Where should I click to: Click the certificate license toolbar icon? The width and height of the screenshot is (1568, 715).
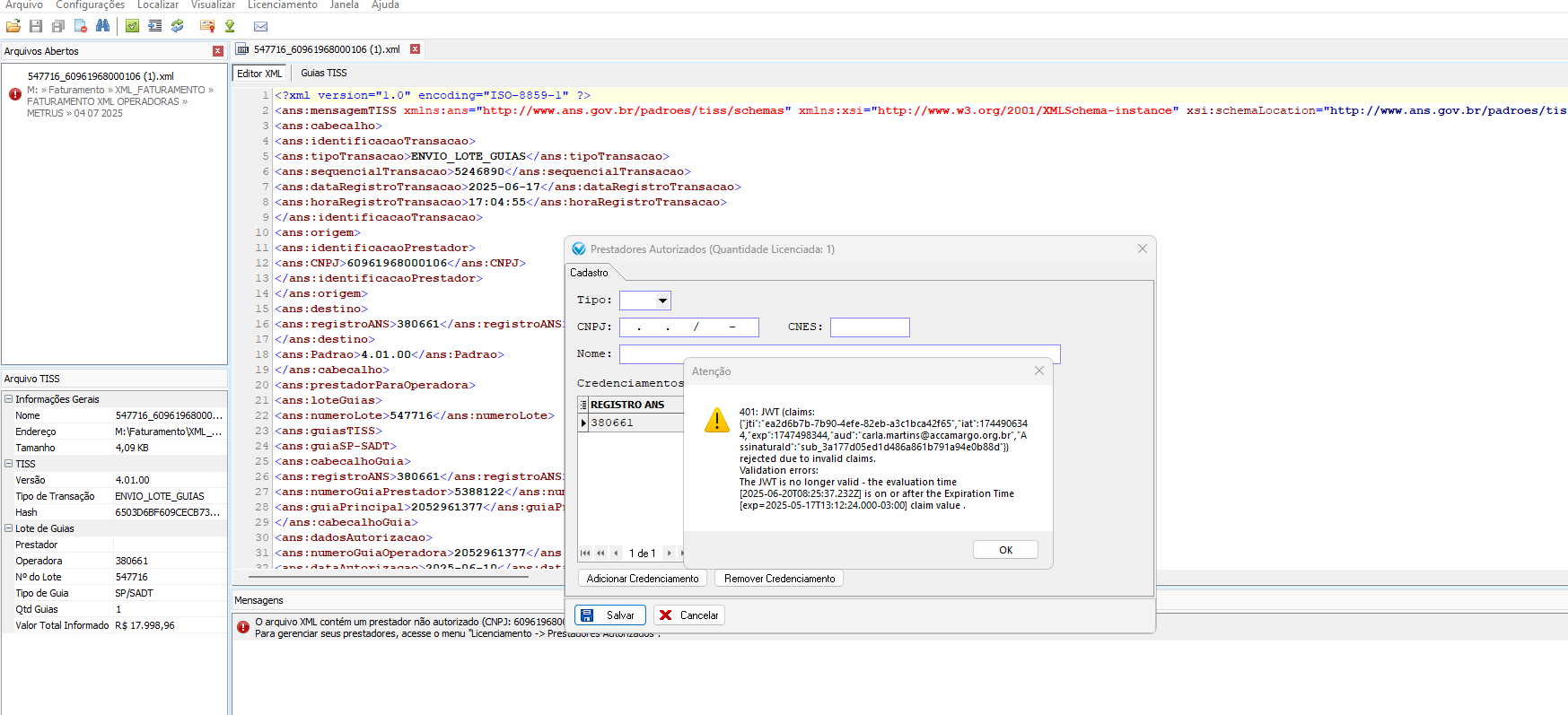[207, 26]
